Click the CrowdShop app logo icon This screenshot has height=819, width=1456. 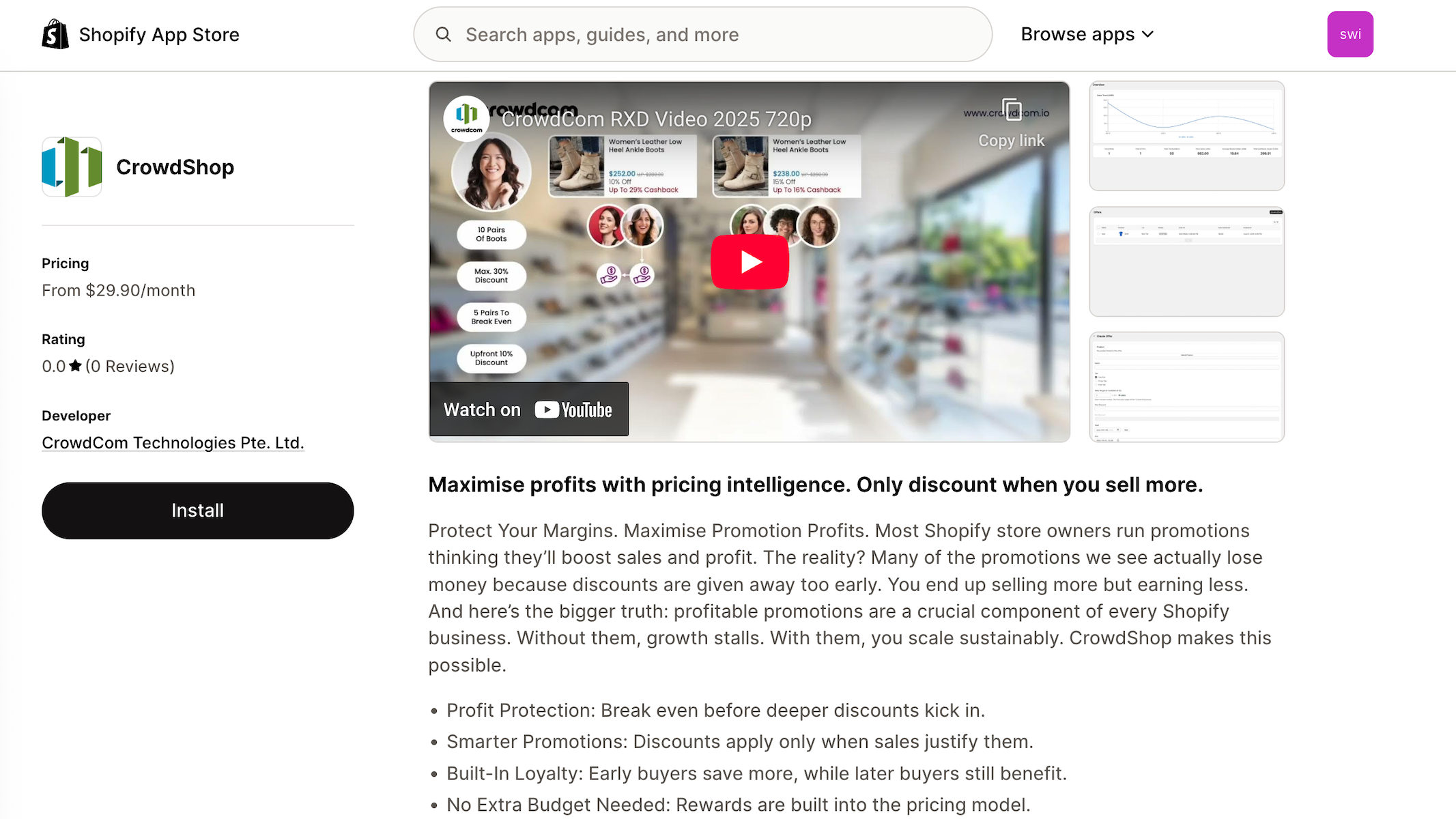coord(72,167)
